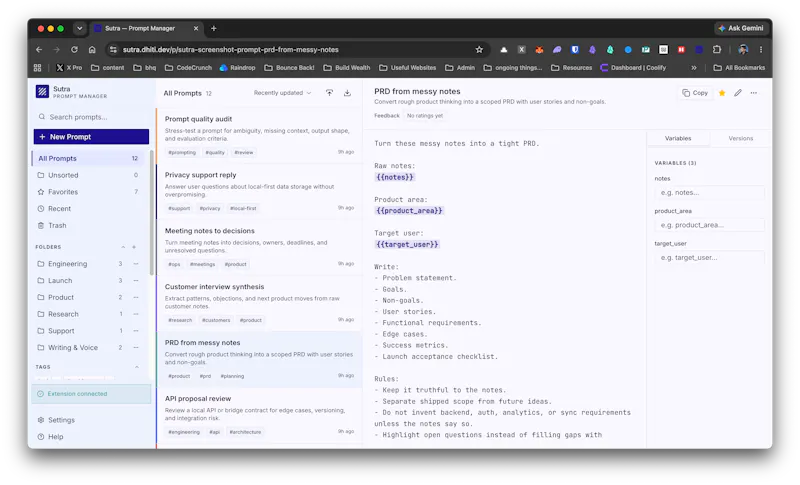Screen dimensions: 800x485
Task: Open Writing & Voice folder's options menu
Action: [x=136, y=348]
